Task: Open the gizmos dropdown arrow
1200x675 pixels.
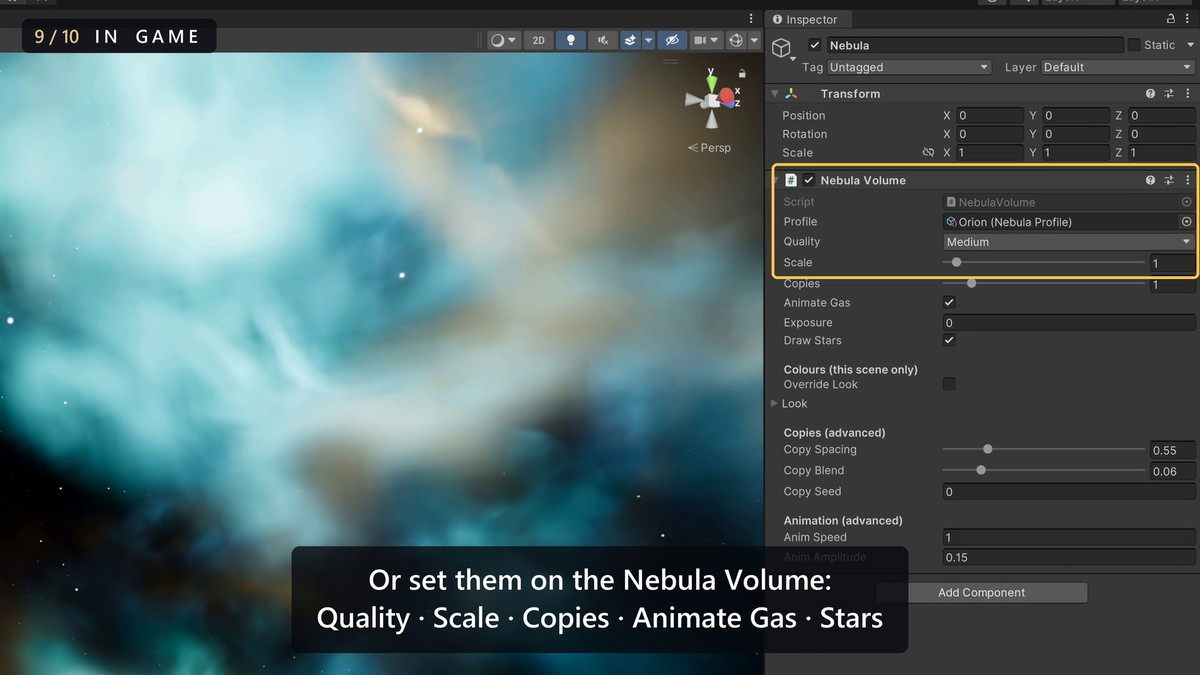Action: pyautogui.click(x=754, y=40)
